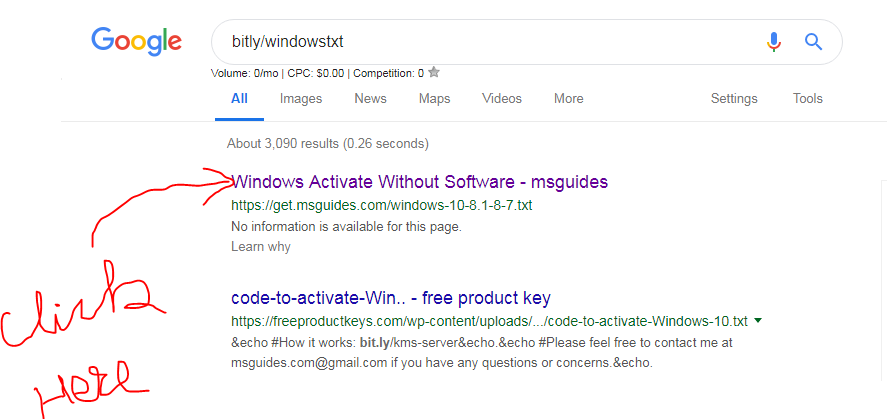Open the code-to-activate-Win free product key result
The width and height of the screenshot is (887, 419).
click(x=390, y=298)
